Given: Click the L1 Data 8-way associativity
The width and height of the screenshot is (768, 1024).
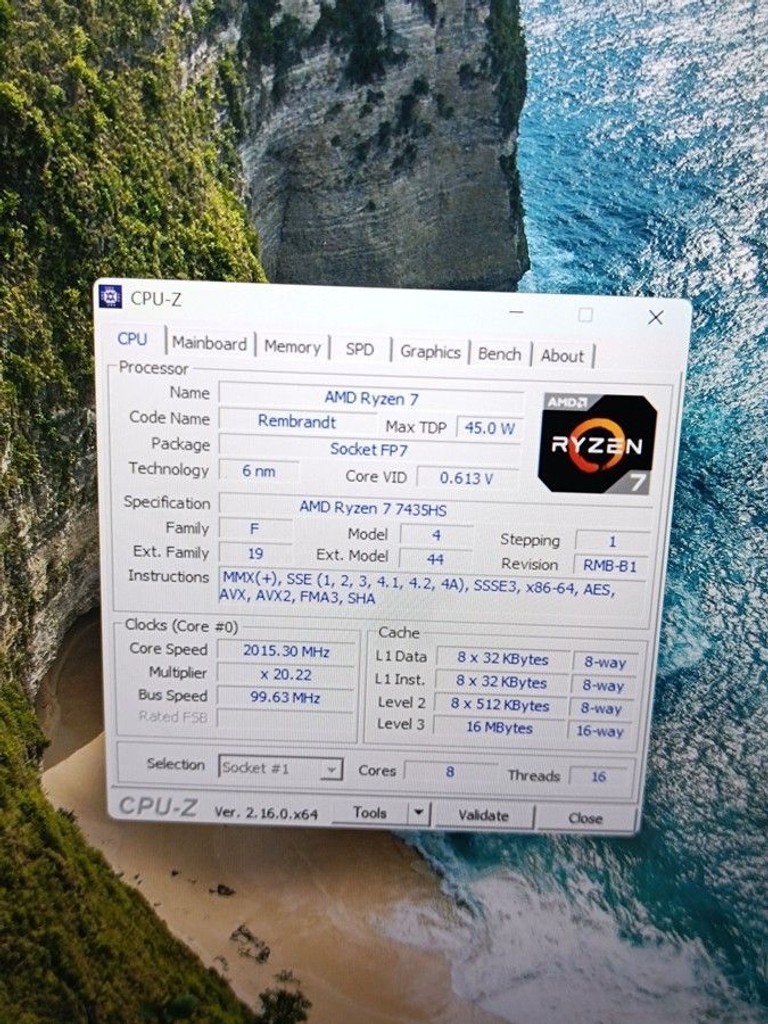Looking at the screenshot, I should point(605,663).
